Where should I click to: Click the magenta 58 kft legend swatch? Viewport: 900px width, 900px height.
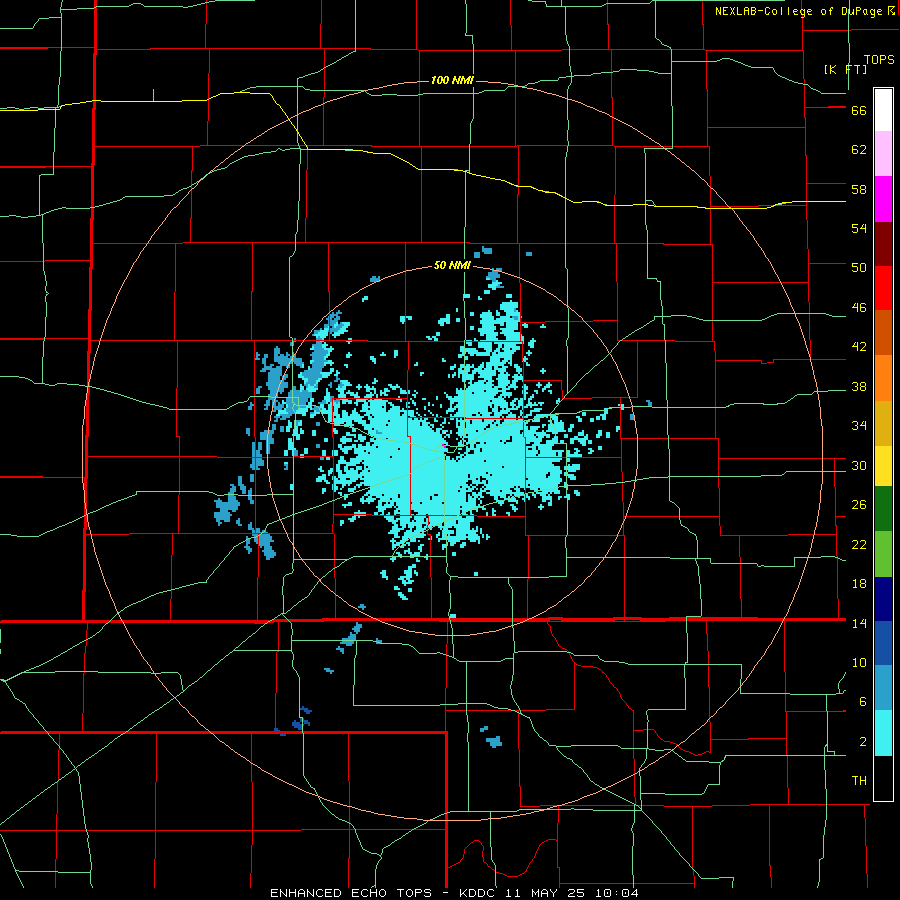pos(883,199)
